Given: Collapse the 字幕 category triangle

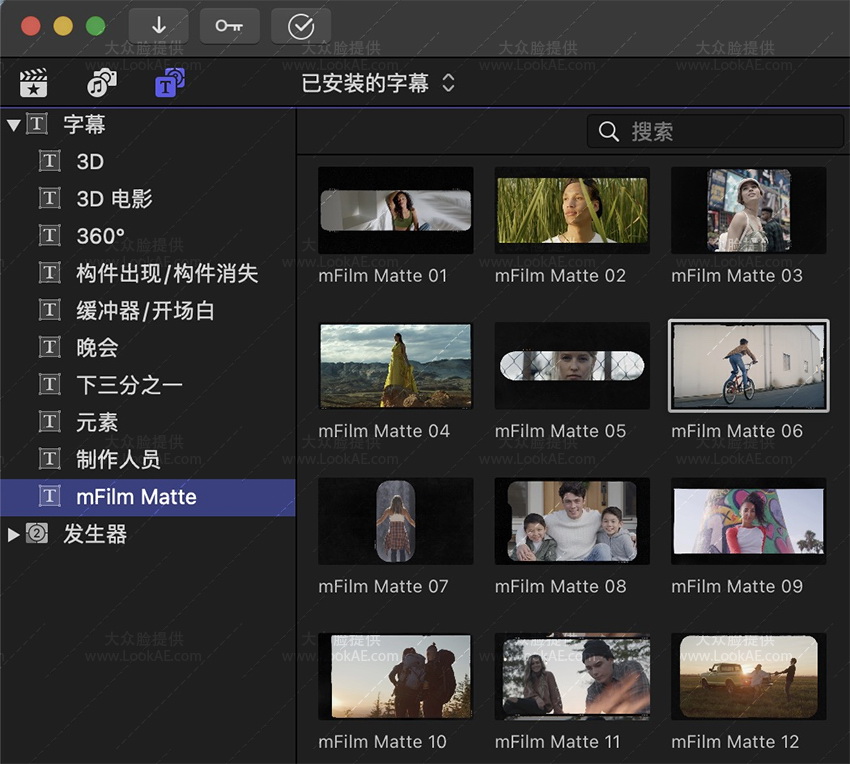Looking at the screenshot, I should [x=14, y=124].
